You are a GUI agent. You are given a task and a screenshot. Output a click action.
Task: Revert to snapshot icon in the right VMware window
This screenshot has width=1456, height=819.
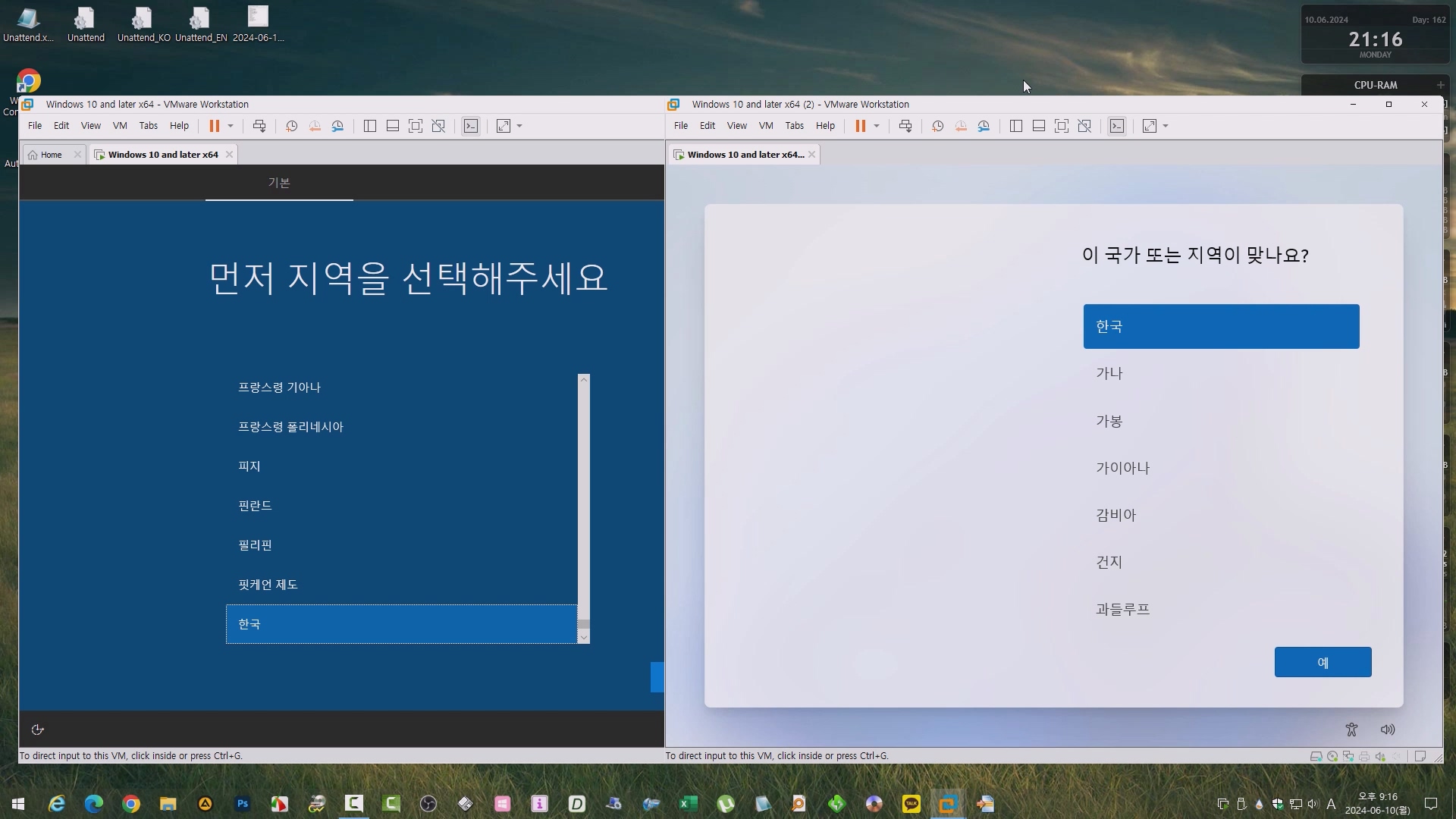point(961,126)
